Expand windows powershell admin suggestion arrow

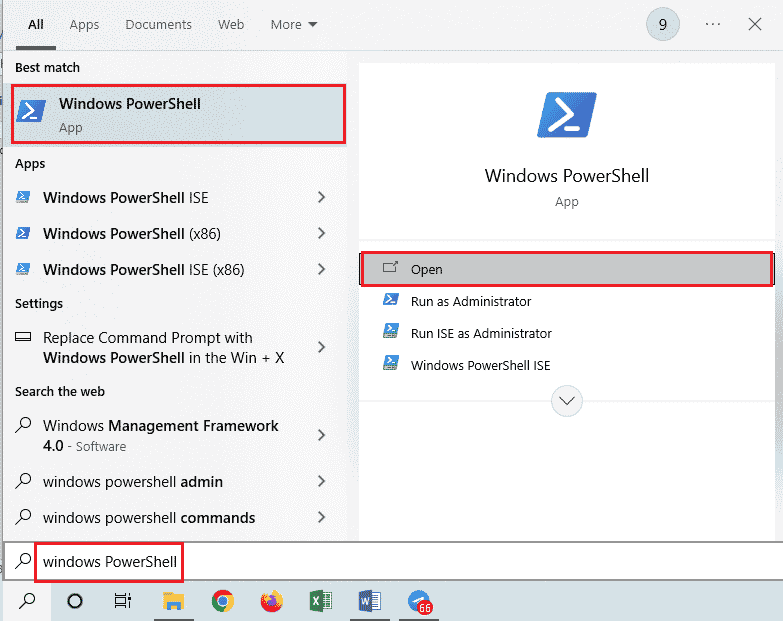coord(322,481)
